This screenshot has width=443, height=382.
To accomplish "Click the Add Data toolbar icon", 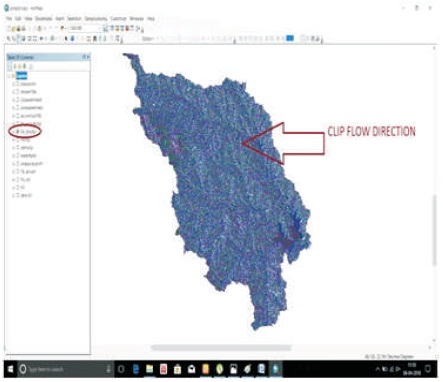I will [x=62, y=29].
